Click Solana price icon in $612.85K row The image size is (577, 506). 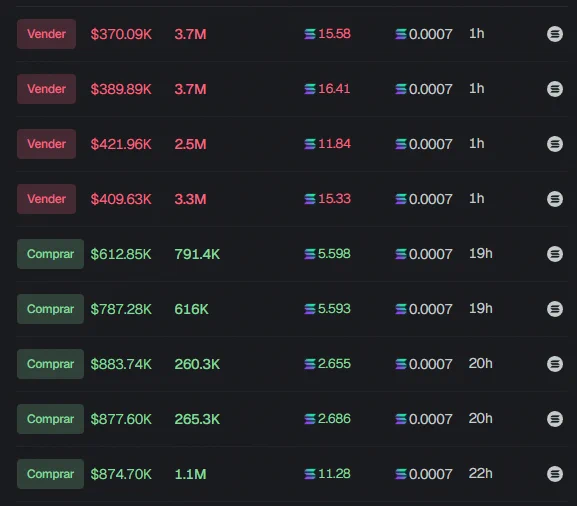401,254
